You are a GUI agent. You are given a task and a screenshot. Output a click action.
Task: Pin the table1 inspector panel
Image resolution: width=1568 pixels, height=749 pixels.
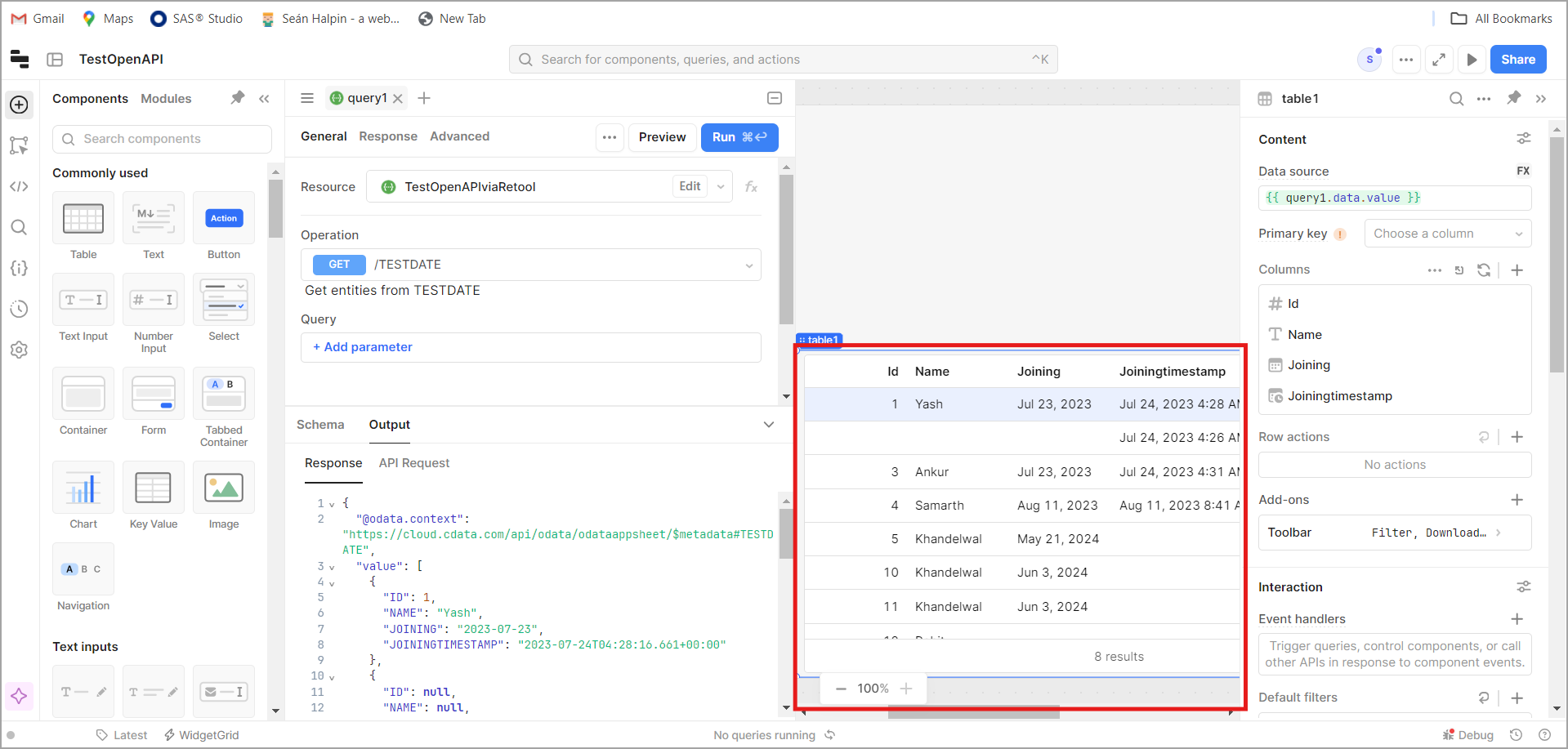tap(1514, 98)
